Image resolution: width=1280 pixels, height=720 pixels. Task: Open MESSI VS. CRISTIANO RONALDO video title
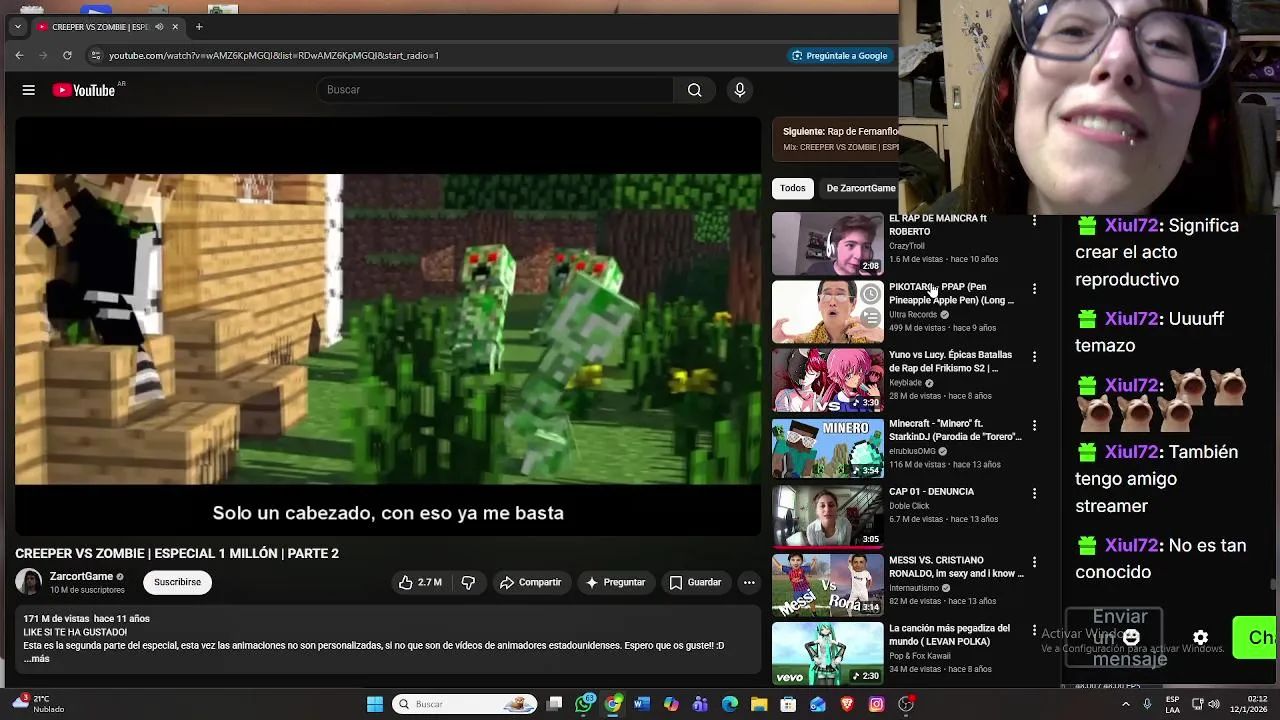[x=956, y=567]
